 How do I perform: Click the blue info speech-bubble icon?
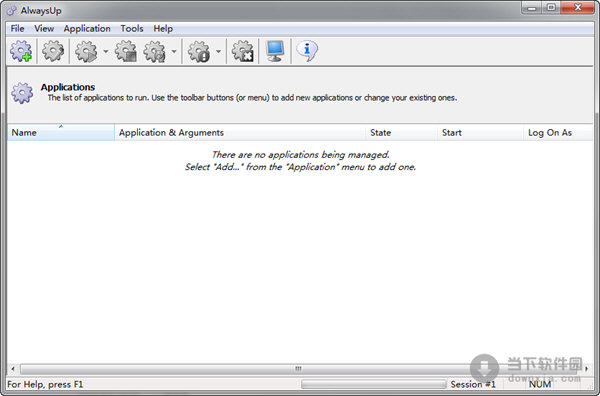point(307,51)
